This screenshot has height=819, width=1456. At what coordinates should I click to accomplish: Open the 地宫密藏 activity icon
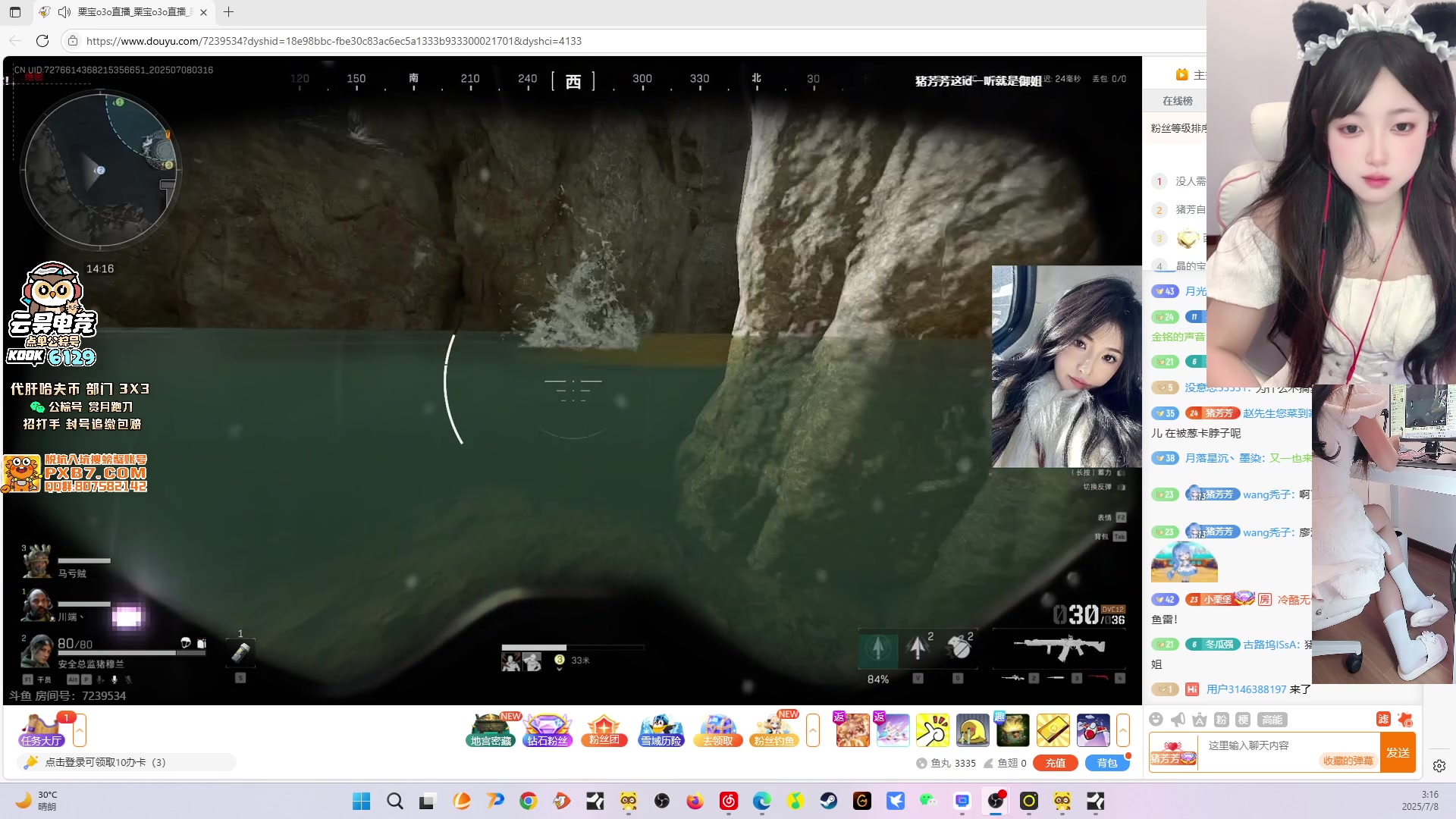tap(491, 730)
